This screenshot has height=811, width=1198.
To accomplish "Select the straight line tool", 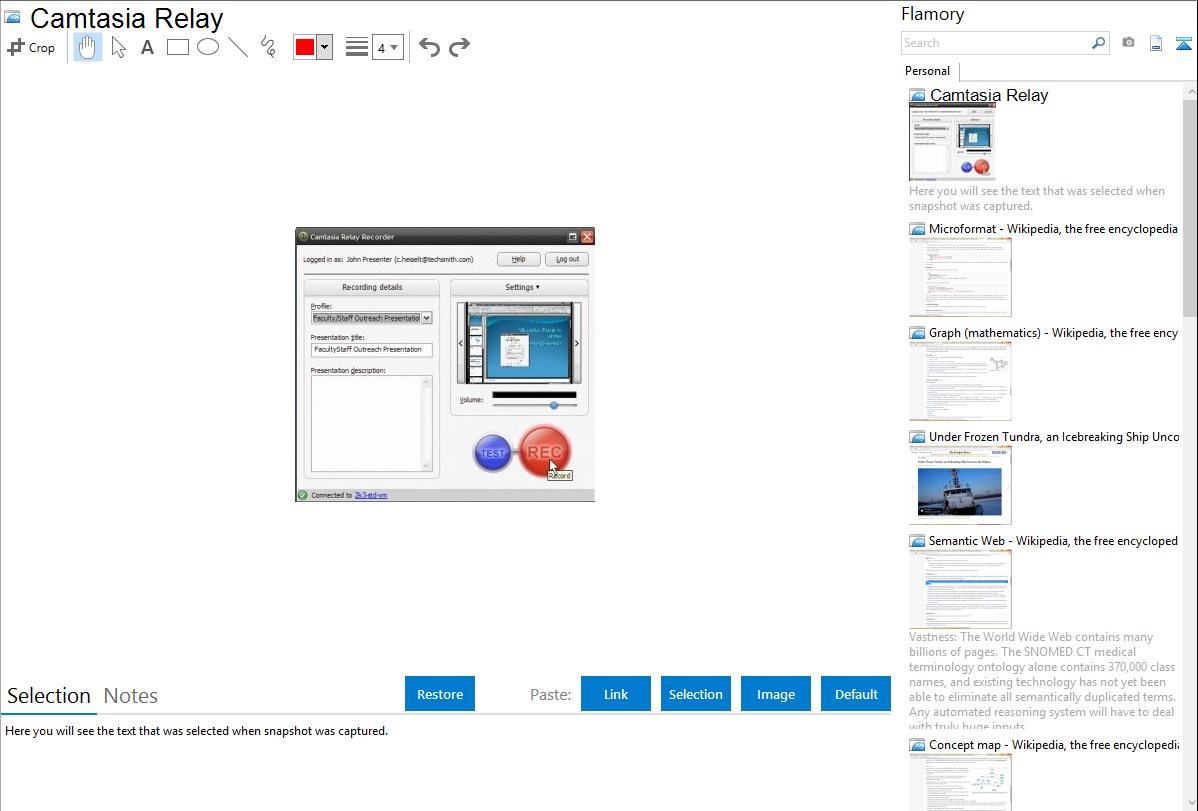I will 238,47.
